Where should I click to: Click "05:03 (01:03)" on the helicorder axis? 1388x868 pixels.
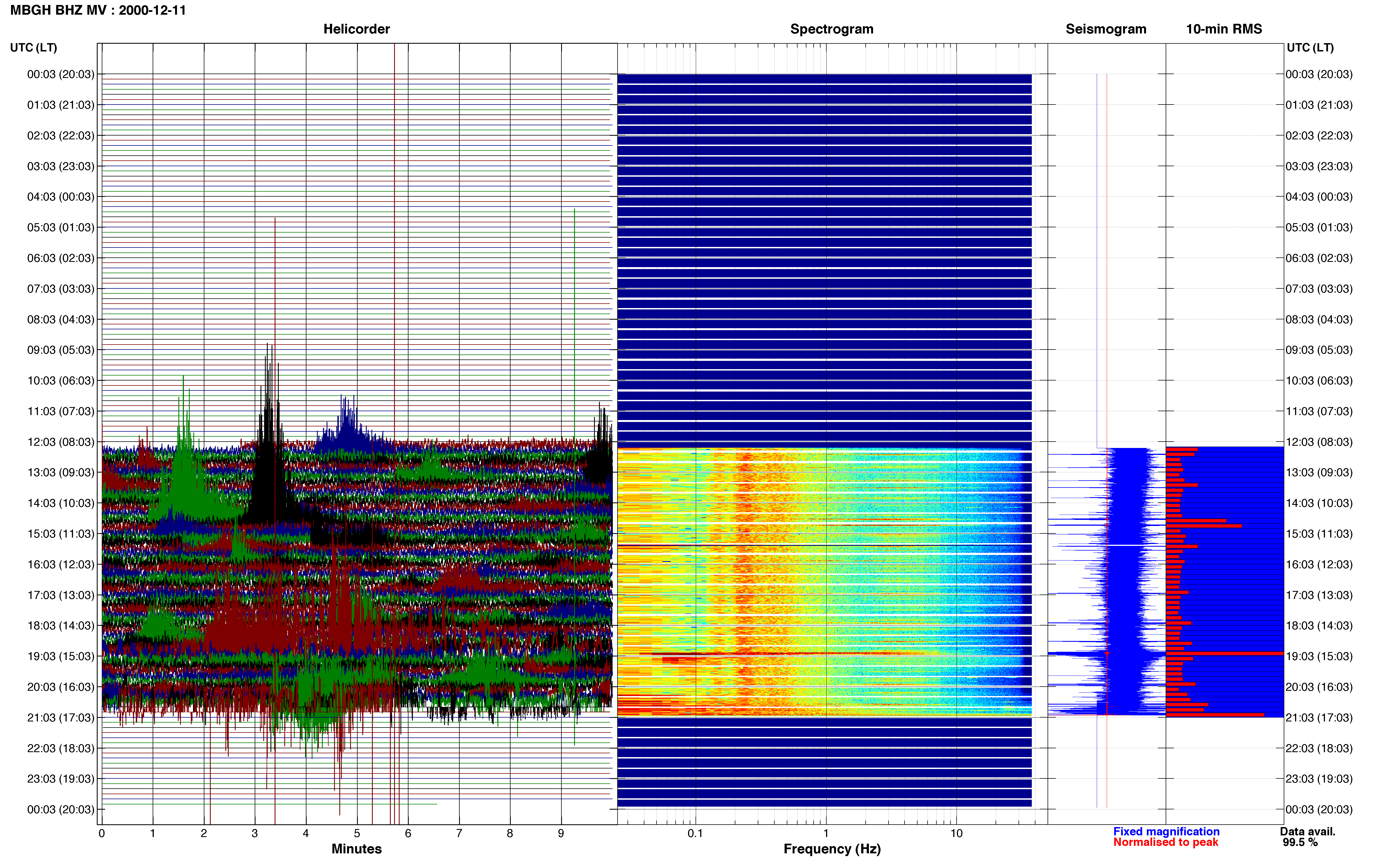point(61,227)
